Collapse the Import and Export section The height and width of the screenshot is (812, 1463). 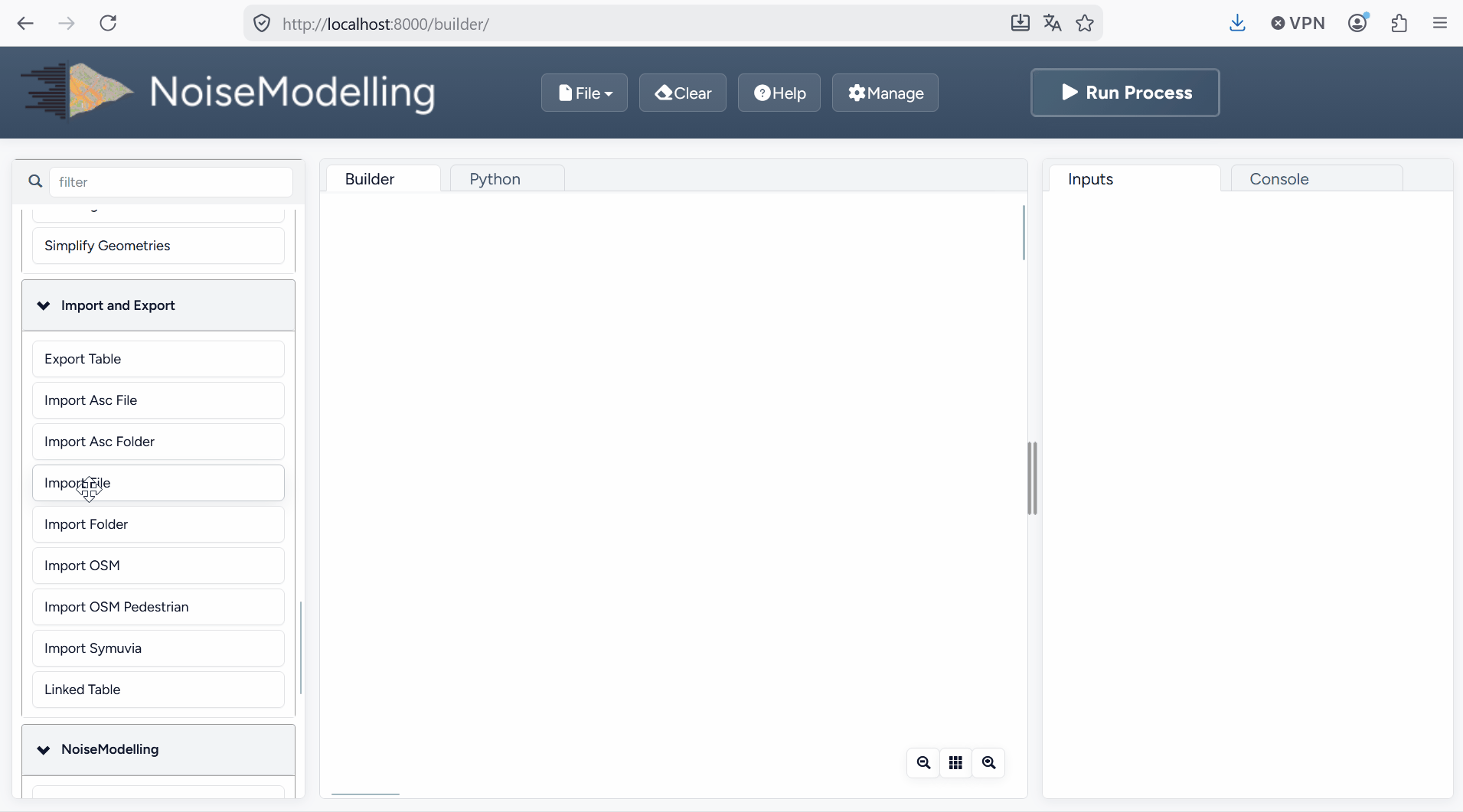tap(158, 305)
